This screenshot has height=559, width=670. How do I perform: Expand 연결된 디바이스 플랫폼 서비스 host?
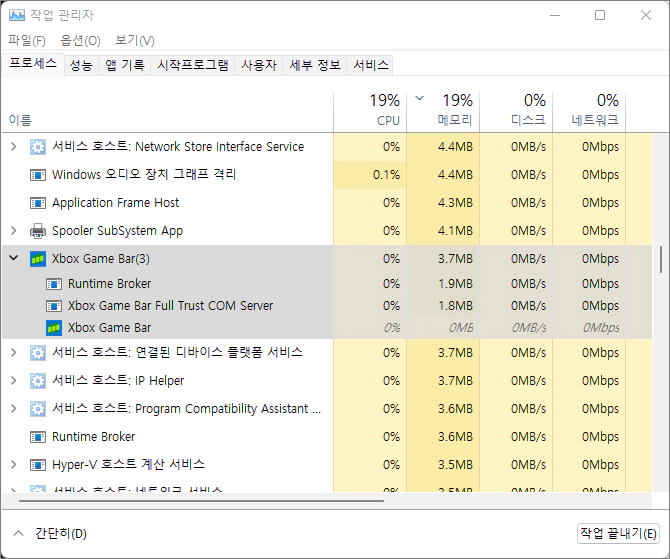[14, 353]
